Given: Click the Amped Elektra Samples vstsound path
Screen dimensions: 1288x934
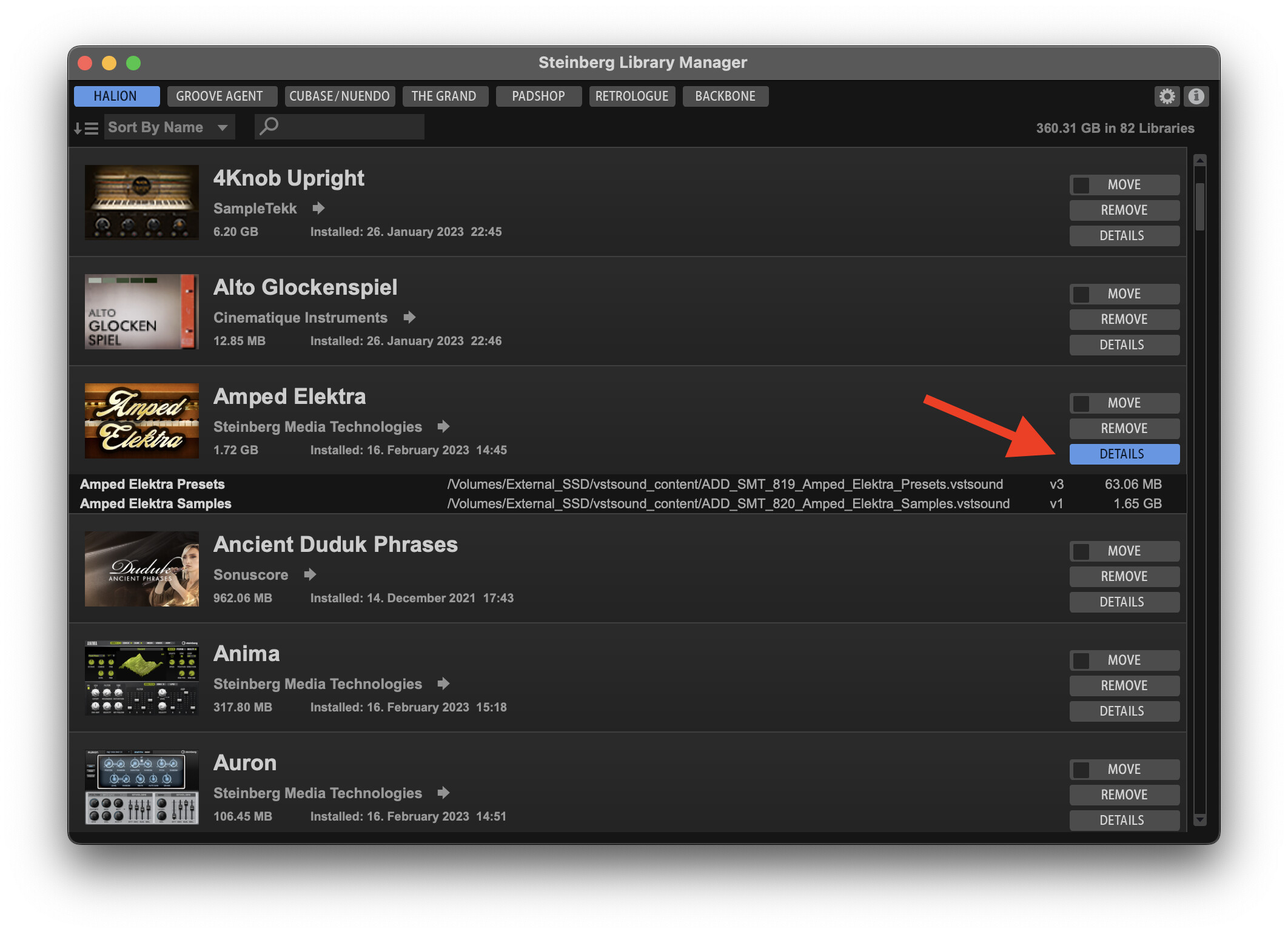Looking at the screenshot, I should pyautogui.click(x=728, y=503).
